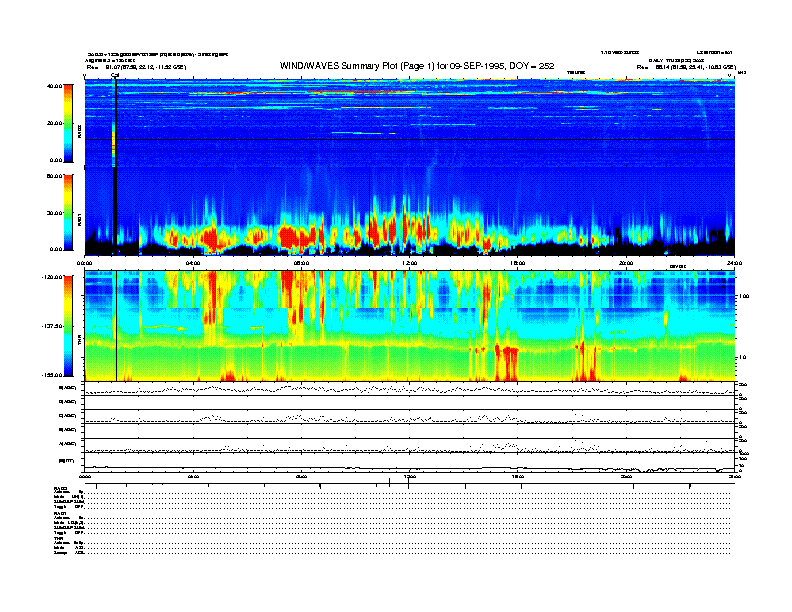792x612 pixels.
Task: Click the top-right Rec position text
Action: (686, 67)
